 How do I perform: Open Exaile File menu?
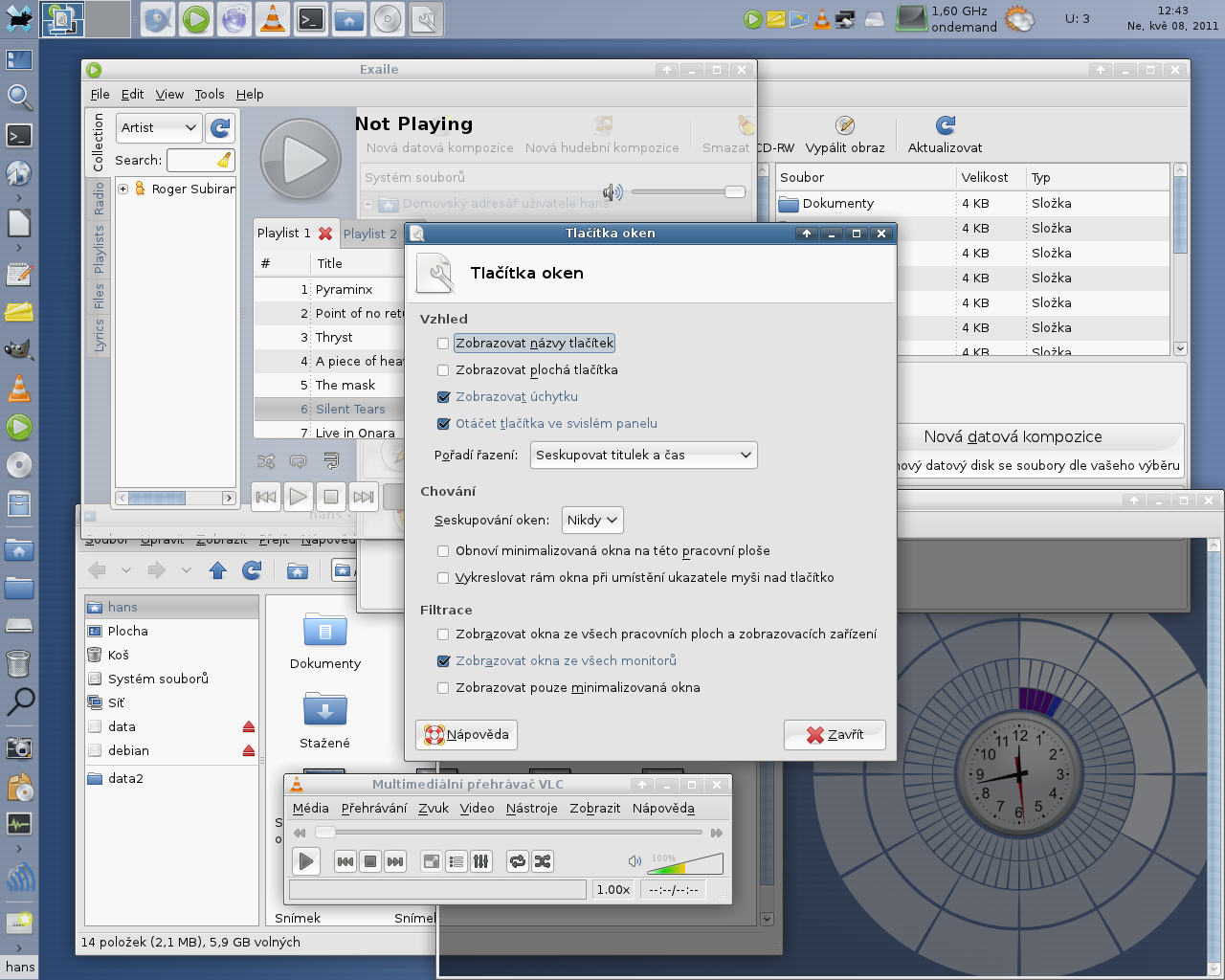point(100,94)
